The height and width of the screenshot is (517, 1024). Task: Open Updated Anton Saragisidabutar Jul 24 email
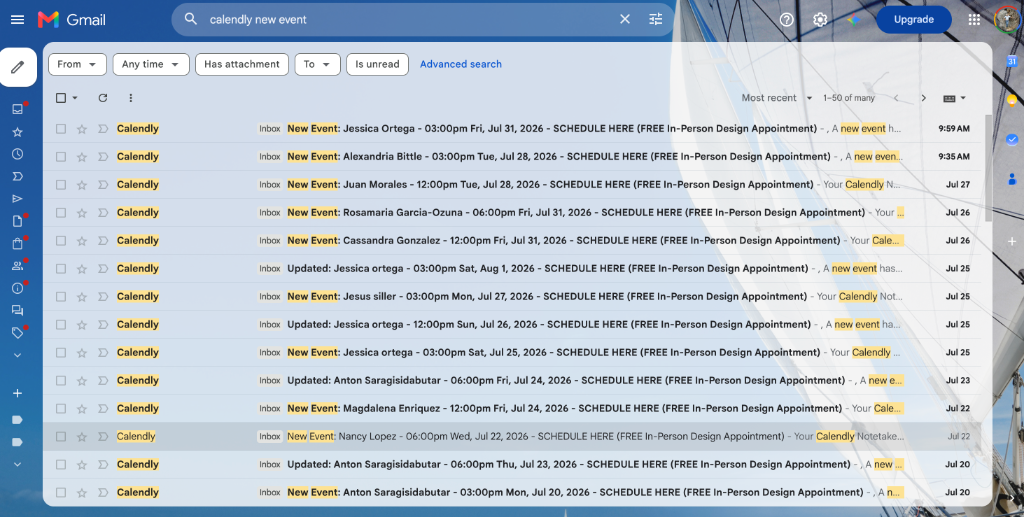pyautogui.click(x=512, y=381)
